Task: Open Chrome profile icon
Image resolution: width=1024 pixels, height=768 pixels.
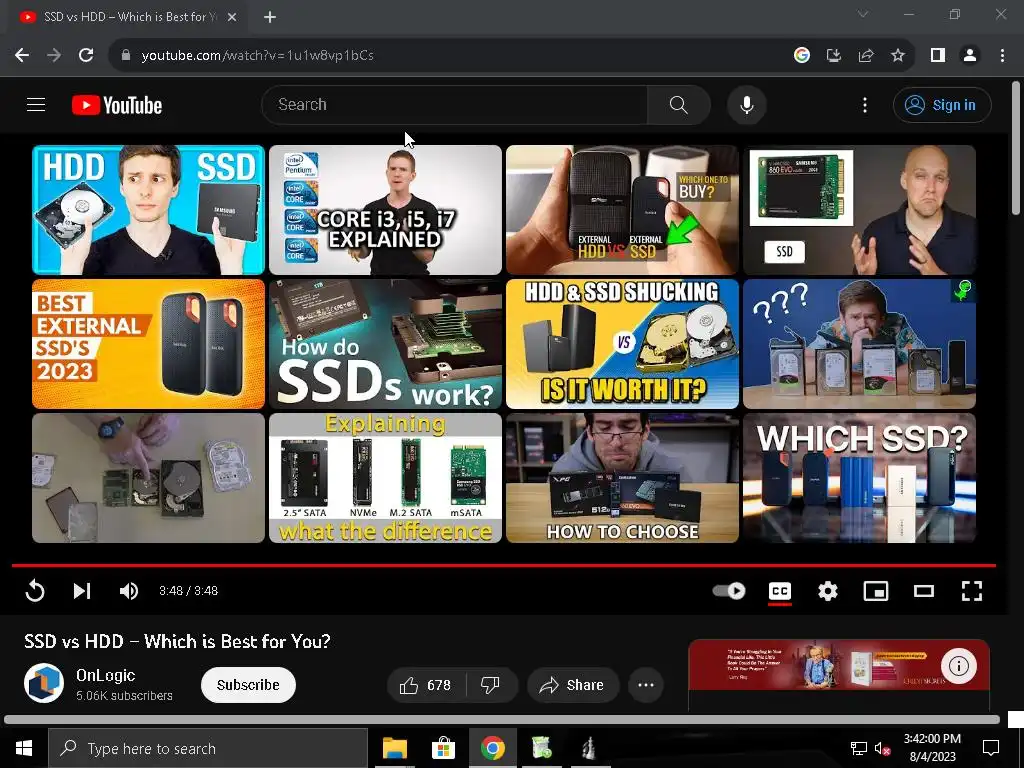Action: click(x=970, y=56)
